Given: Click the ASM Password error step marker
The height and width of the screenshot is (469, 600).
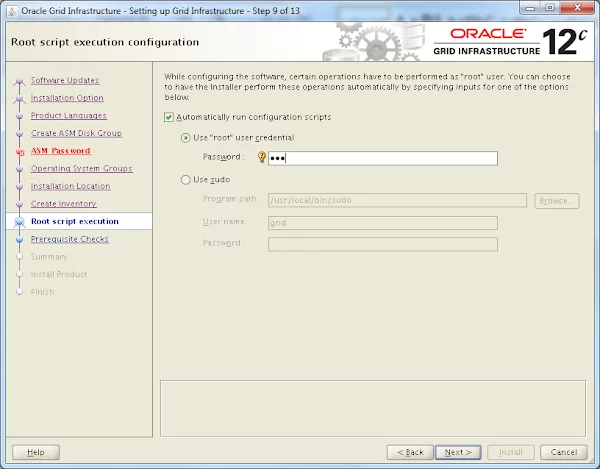Looking at the screenshot, I should coord(20,151).
